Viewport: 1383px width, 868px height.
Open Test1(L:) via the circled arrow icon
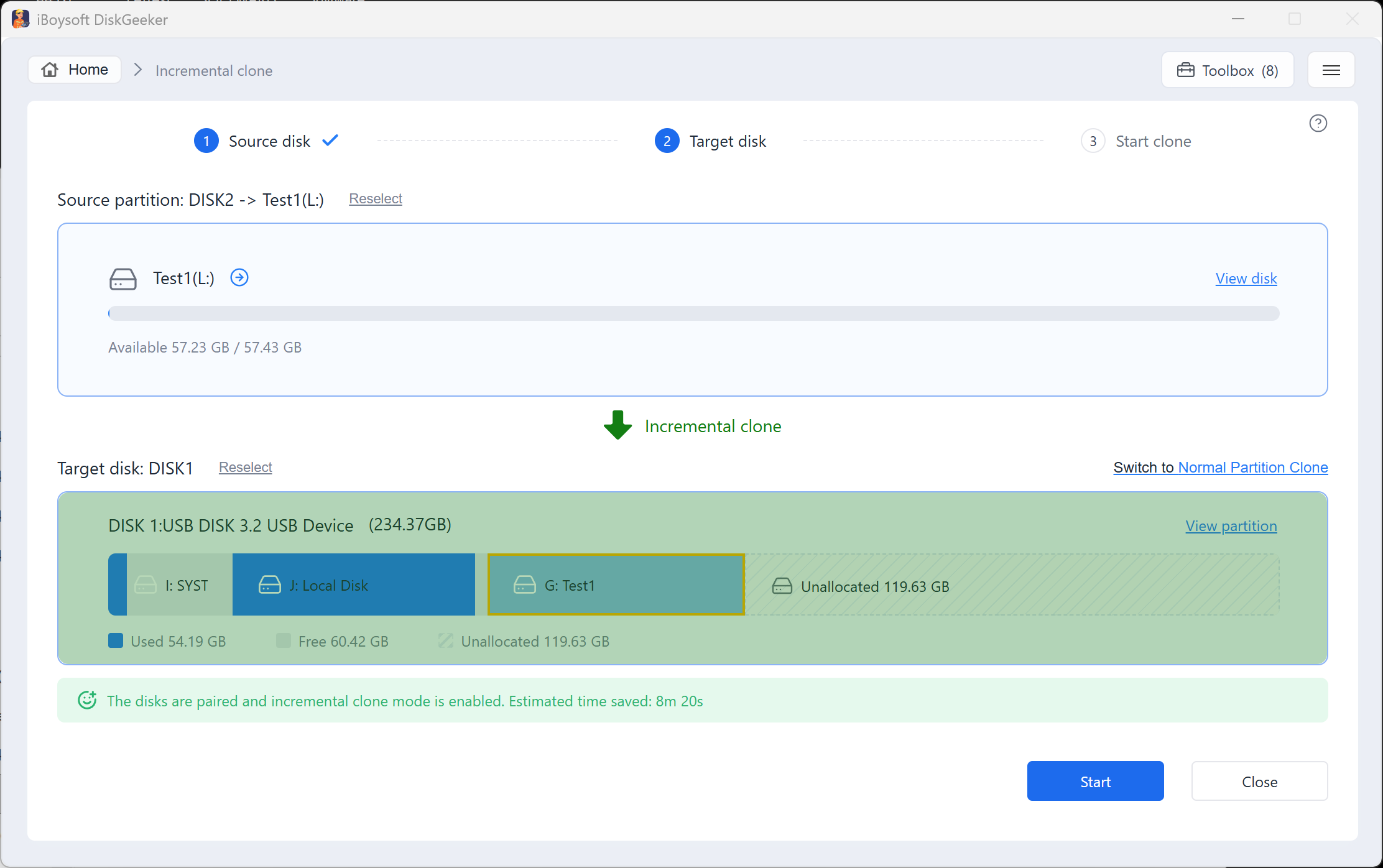pos(239,277)
